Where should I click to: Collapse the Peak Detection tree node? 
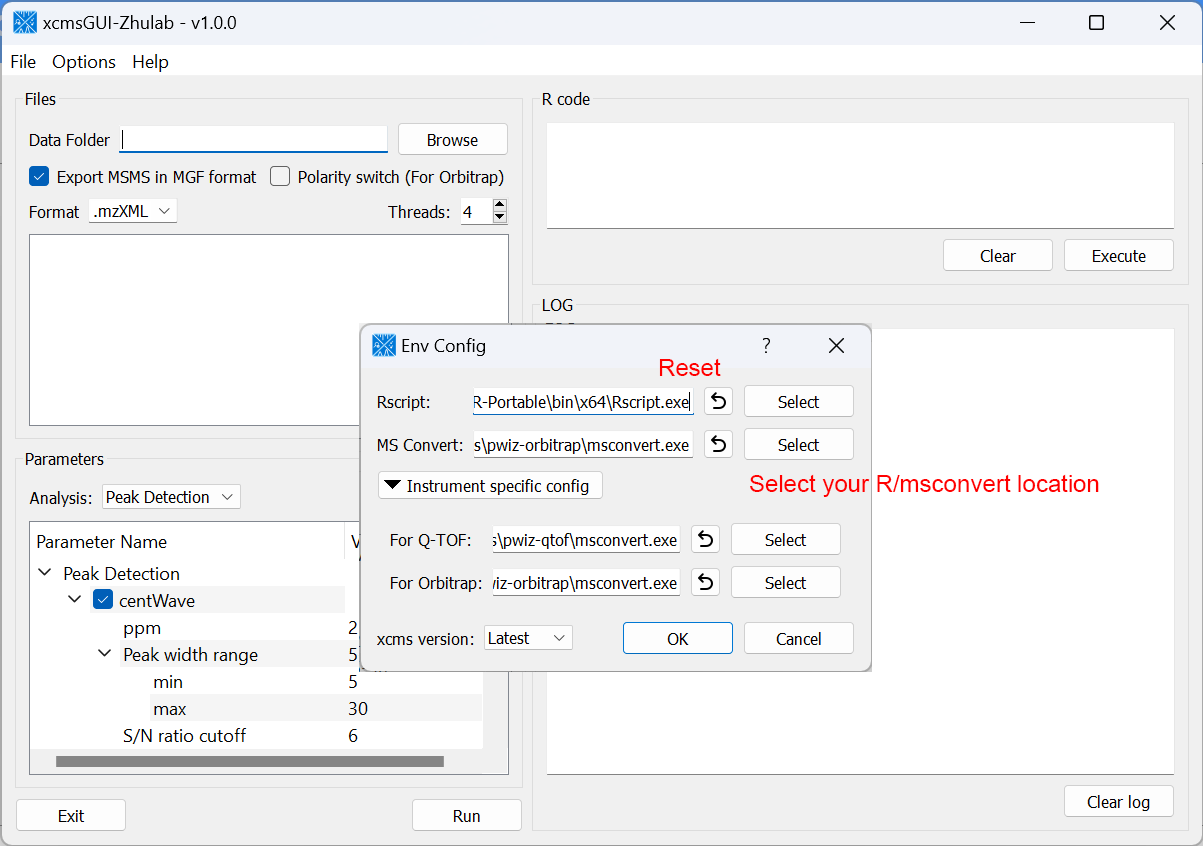click(x=44, y=574)
